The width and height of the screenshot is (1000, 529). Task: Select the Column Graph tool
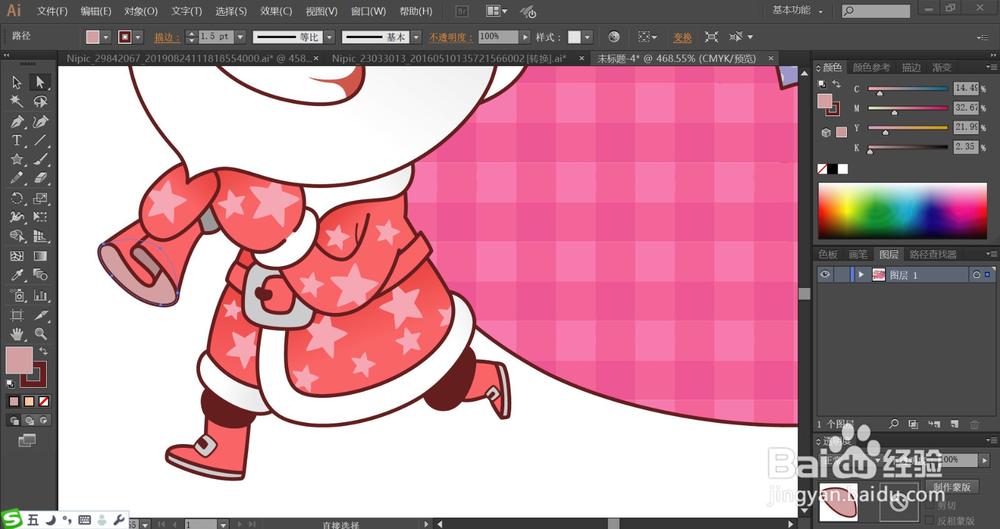click(x=40, y=295)
